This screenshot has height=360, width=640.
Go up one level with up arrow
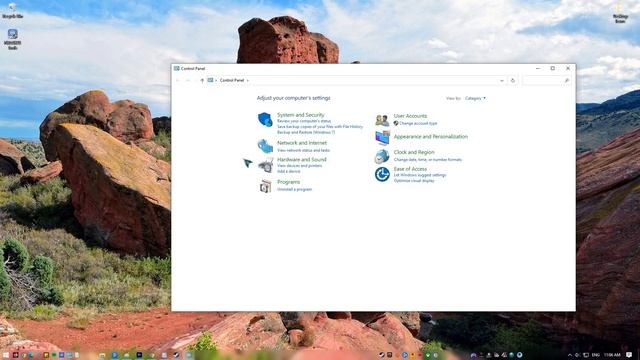point(202,80)
